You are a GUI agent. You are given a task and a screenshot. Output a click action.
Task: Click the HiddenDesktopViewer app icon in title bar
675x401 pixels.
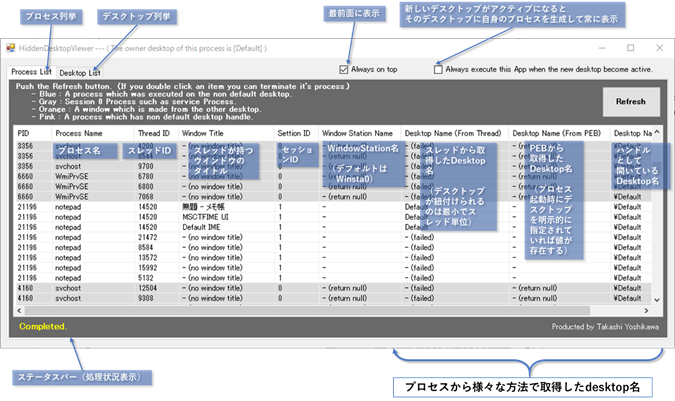point(11,47)
